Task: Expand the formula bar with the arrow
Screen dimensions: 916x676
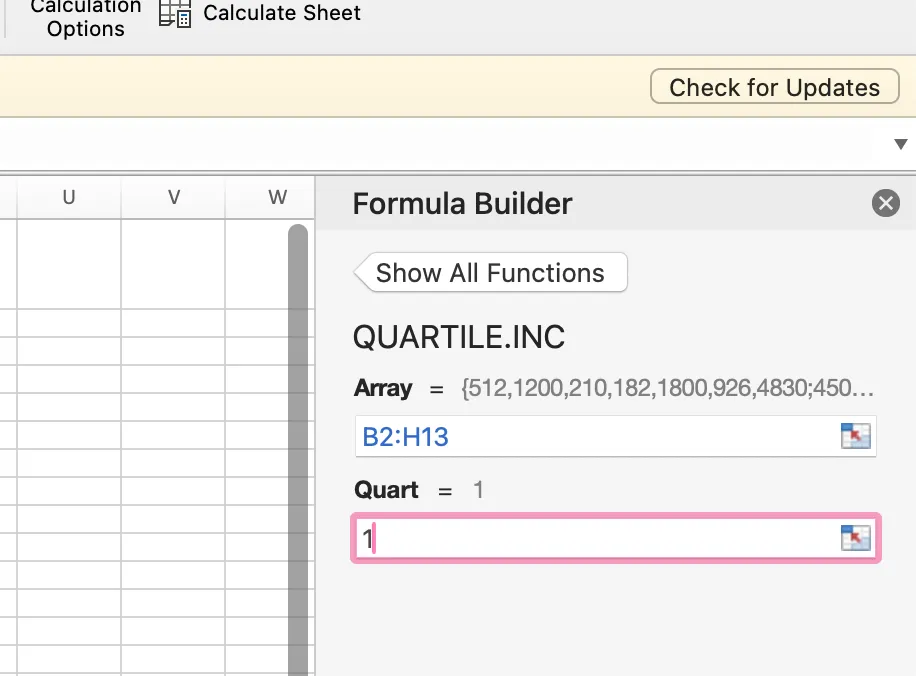Action: coord(900,145)
